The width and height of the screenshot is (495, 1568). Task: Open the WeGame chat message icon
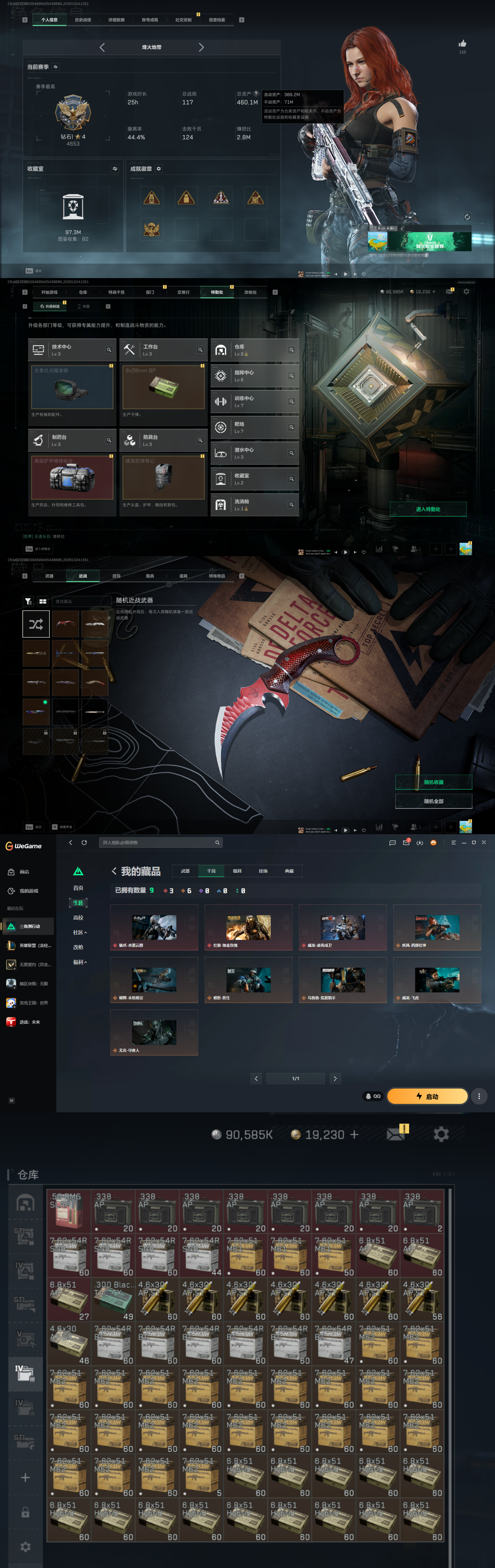392,842
